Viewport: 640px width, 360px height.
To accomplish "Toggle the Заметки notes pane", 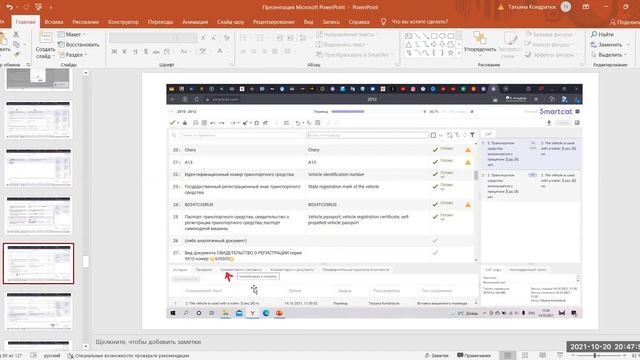I will (437, 356).
